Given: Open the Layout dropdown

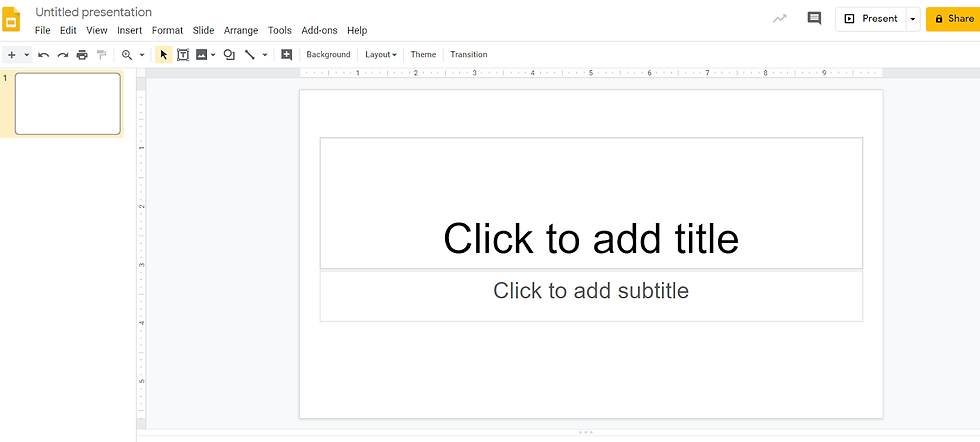Looking at the screenshot, I should (x=381, y=54).
